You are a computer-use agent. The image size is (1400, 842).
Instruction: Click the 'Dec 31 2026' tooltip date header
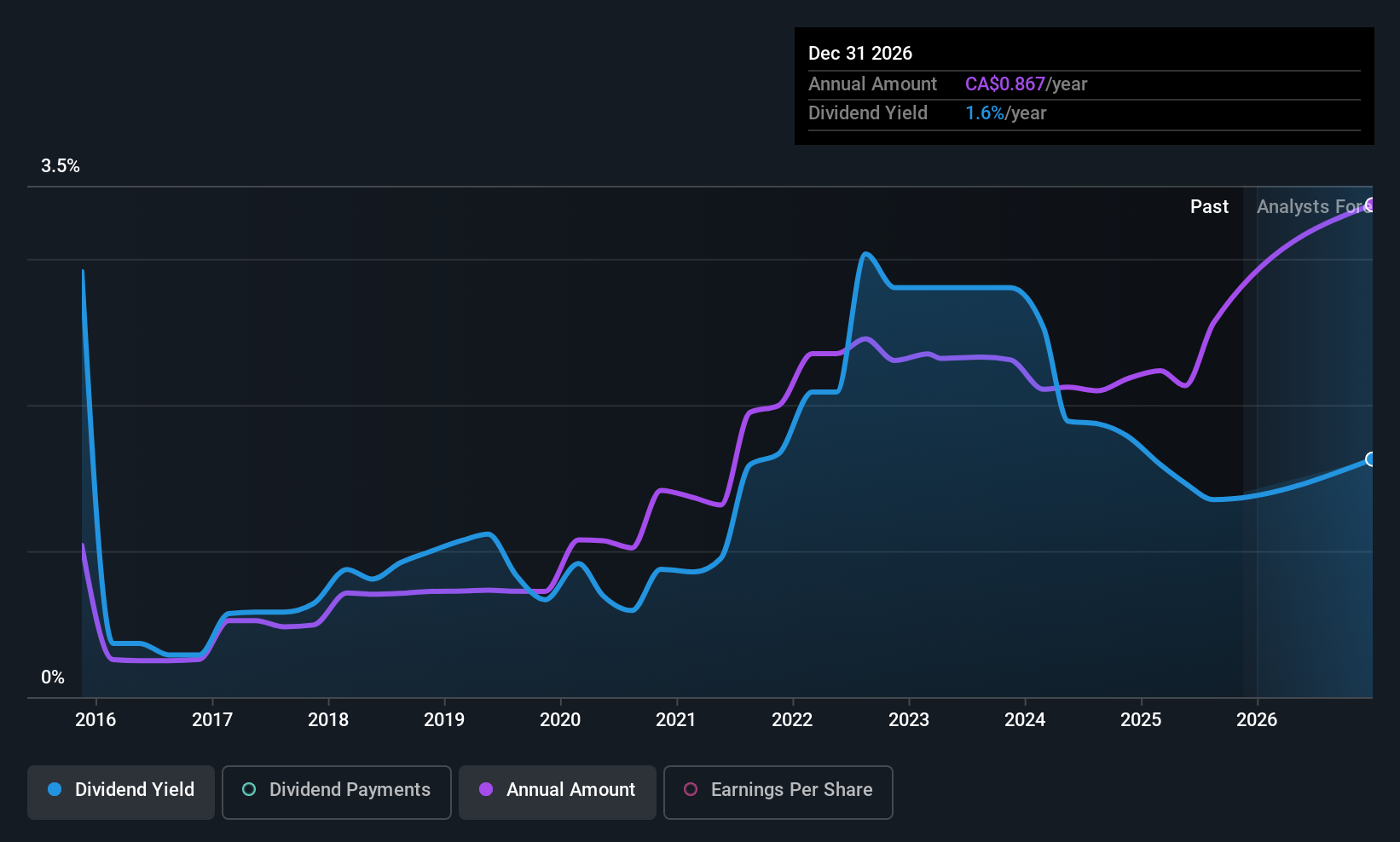860,54
